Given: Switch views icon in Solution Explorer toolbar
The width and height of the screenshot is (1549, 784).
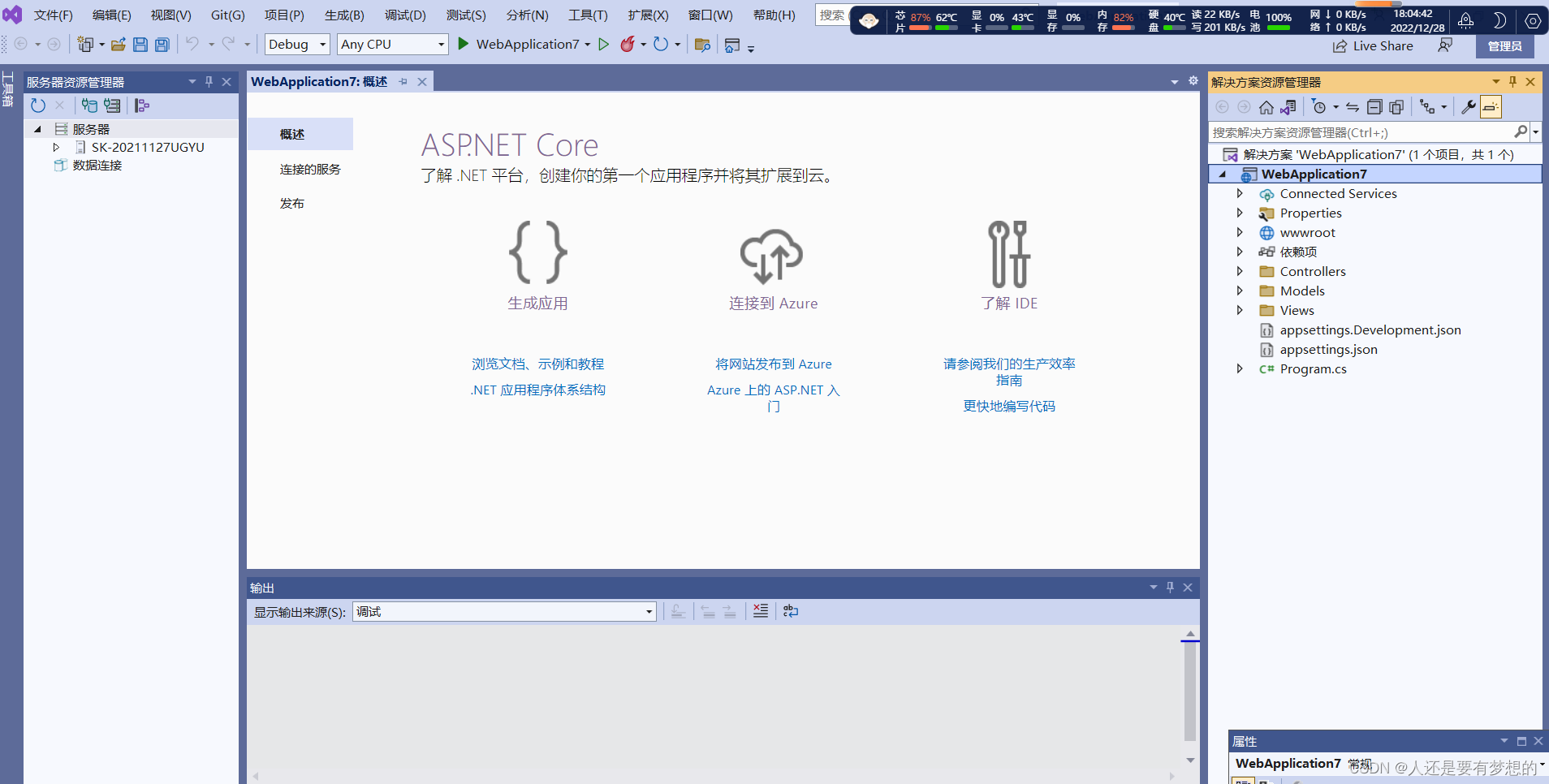Looking at the screenshot, I should click(x=1288, y=107).
